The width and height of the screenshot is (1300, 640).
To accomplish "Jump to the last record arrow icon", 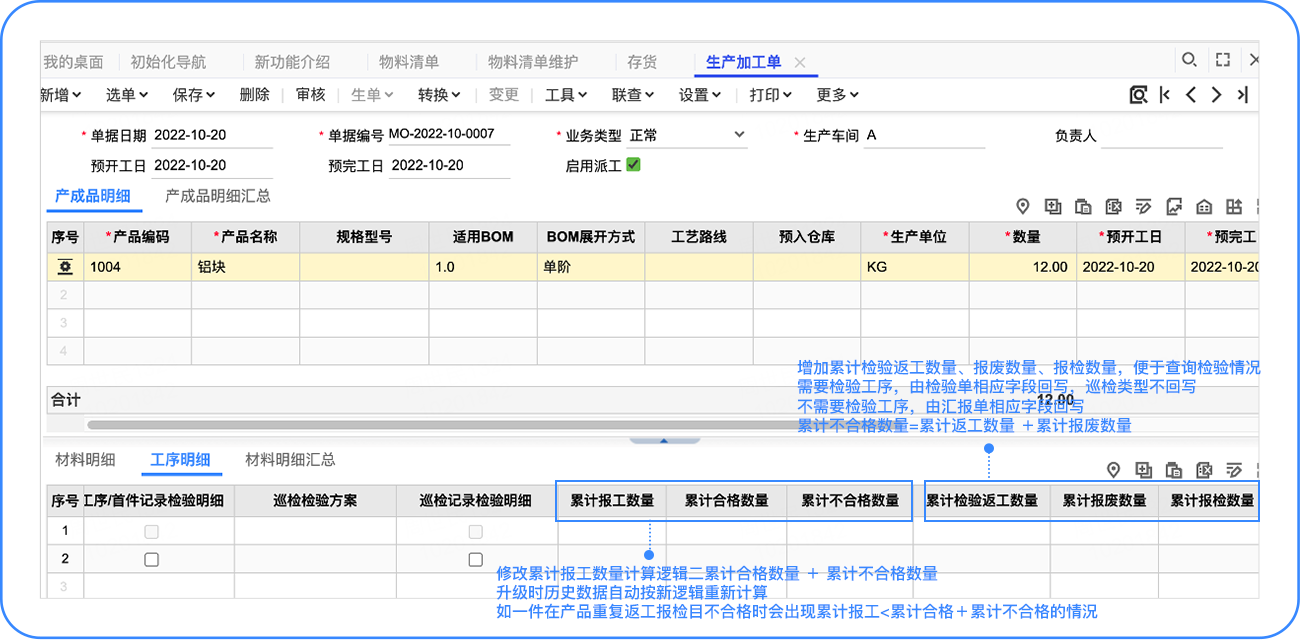I will pos(1242,95).
